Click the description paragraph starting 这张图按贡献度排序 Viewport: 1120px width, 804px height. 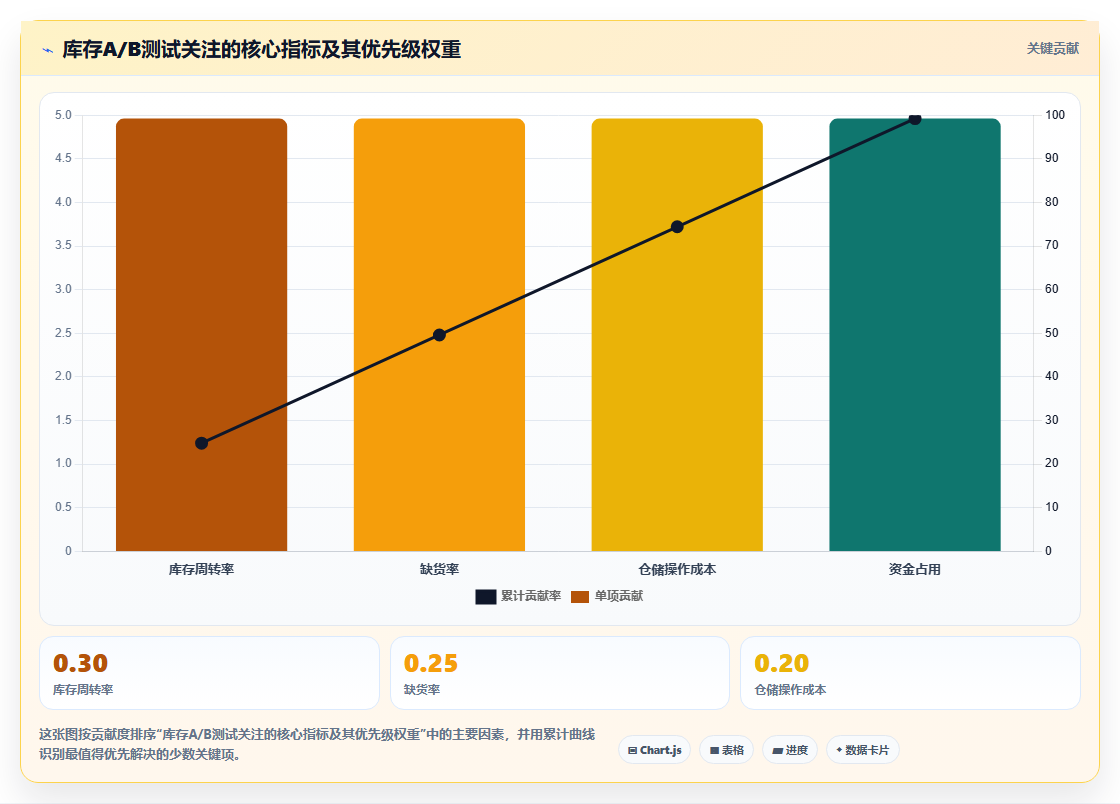pyautogui.click(x=317, y=744)
